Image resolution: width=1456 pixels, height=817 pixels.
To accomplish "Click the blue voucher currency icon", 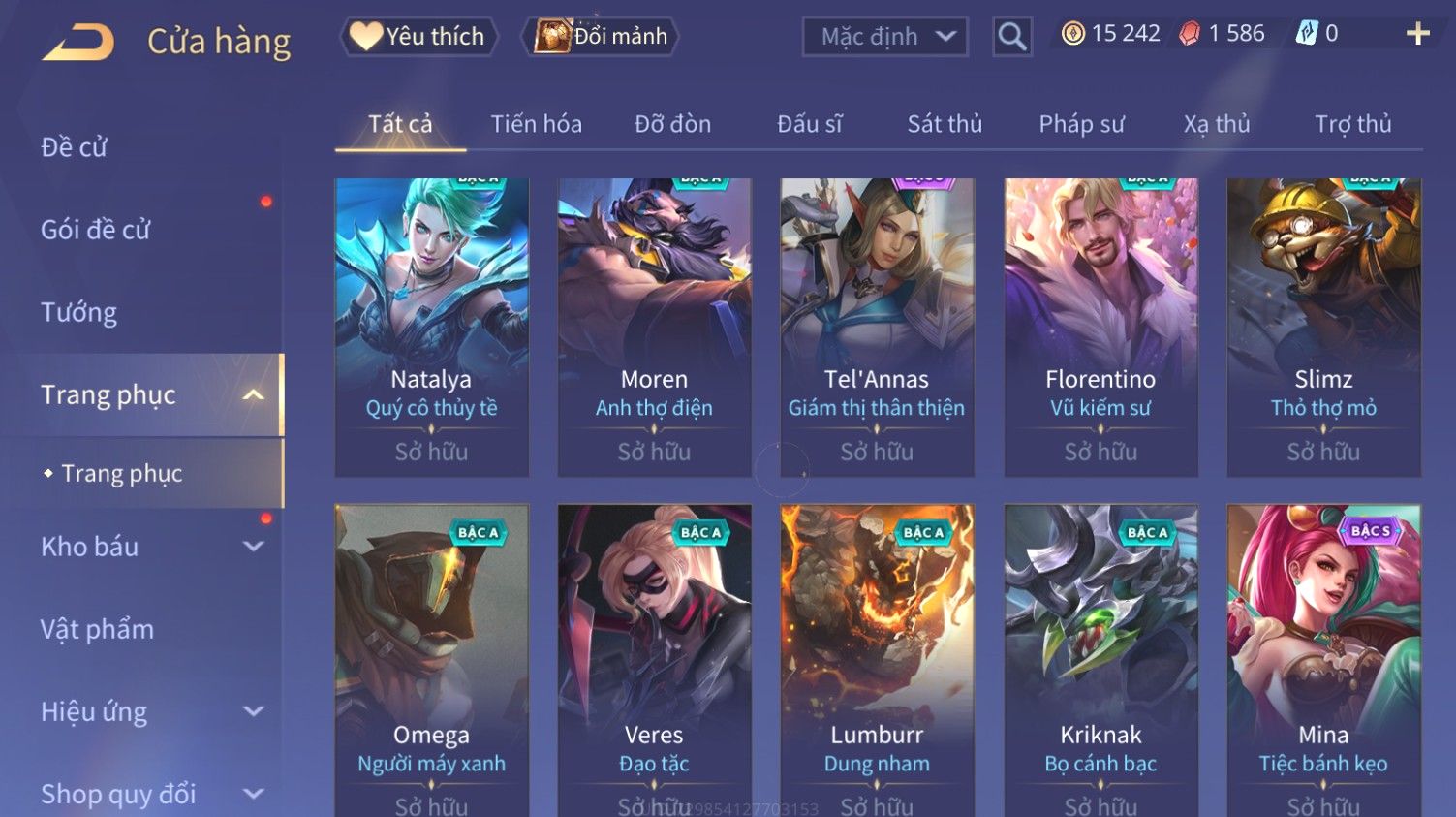I will click(x=1307, y=34).
